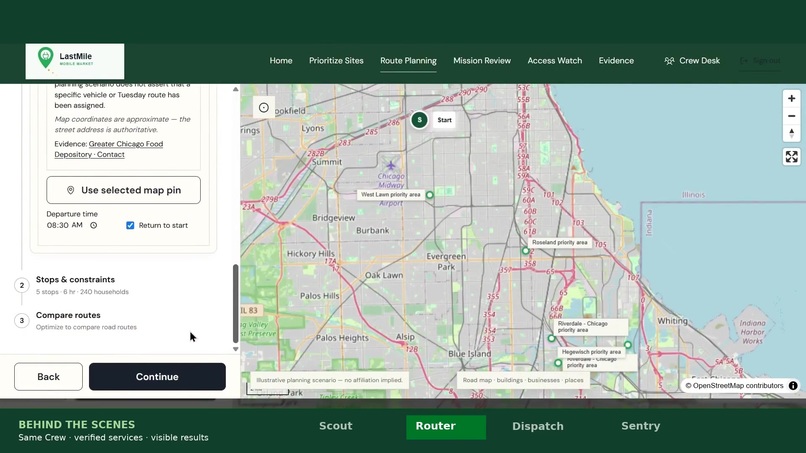Screen dimensions: 806x453
Task: Click the step 2 circle number
Action: 22,285
